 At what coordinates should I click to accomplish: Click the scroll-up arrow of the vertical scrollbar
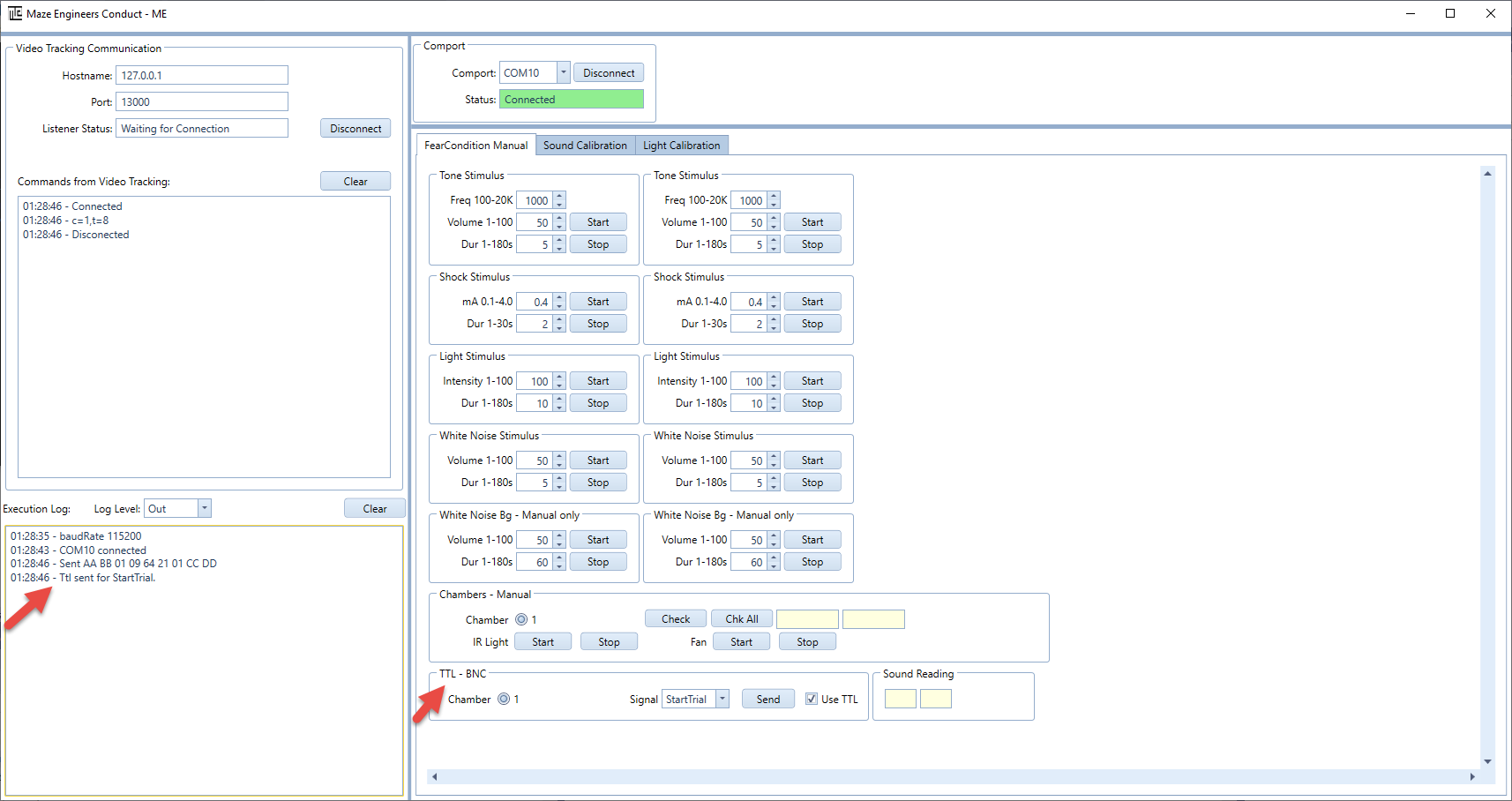(1487, 174)
